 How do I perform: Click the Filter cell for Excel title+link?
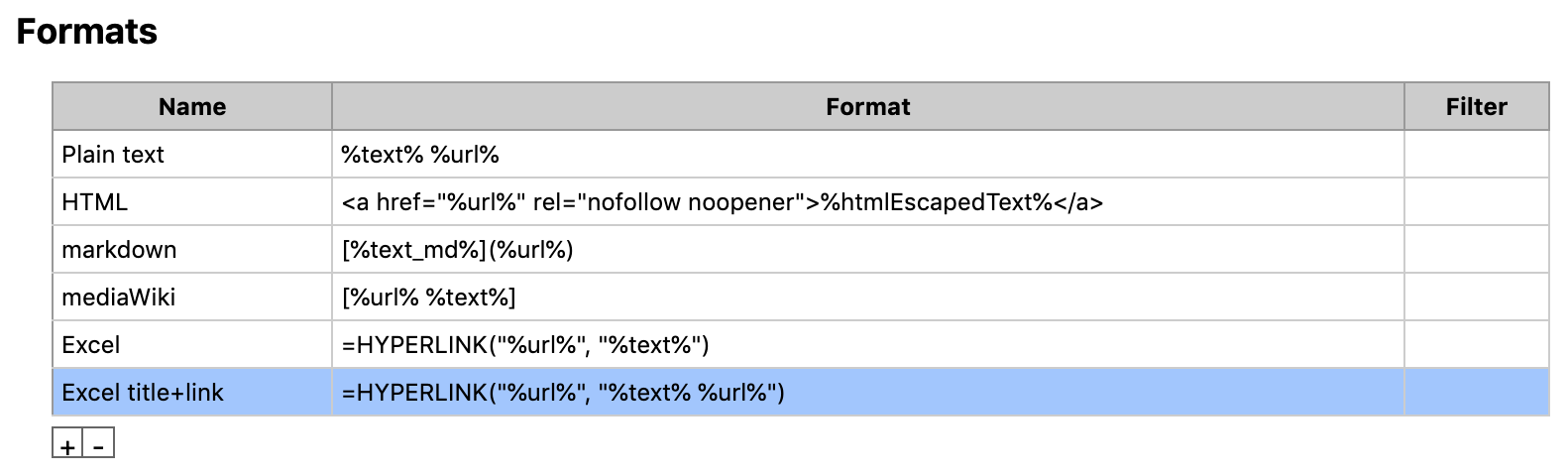point(1476,393)
